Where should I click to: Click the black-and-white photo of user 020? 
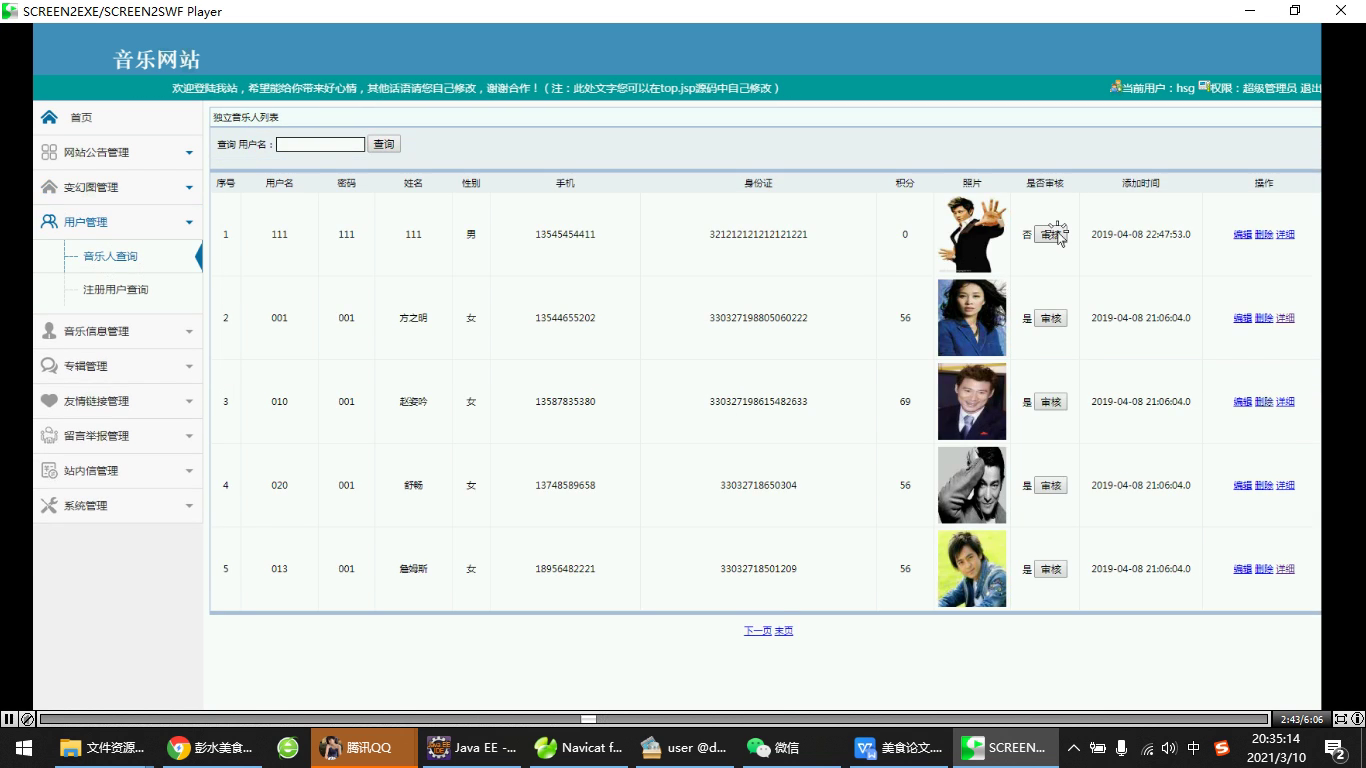(972, 485)
